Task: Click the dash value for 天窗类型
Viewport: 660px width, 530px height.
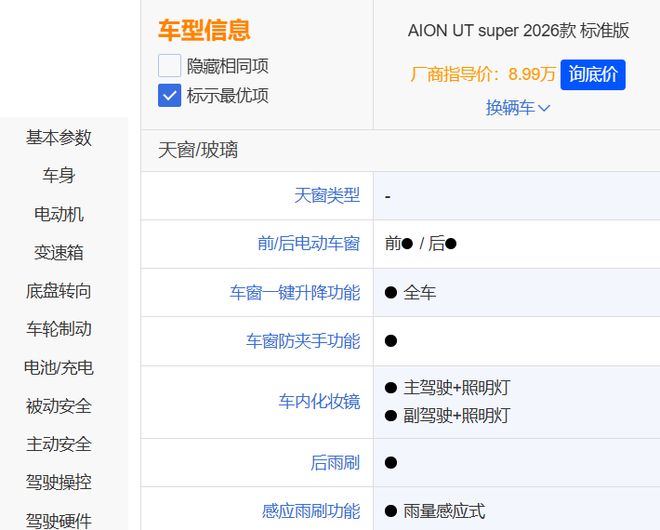Action: point(388,197)
